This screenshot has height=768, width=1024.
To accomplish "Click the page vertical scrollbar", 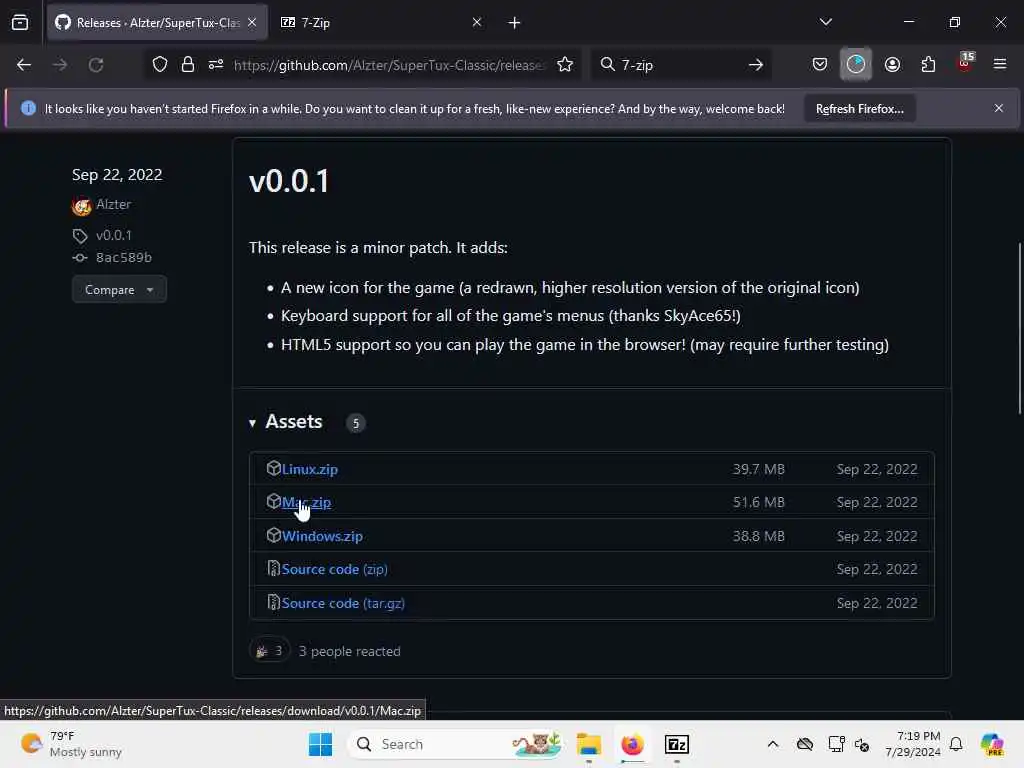I will (x=1019, y=328).
